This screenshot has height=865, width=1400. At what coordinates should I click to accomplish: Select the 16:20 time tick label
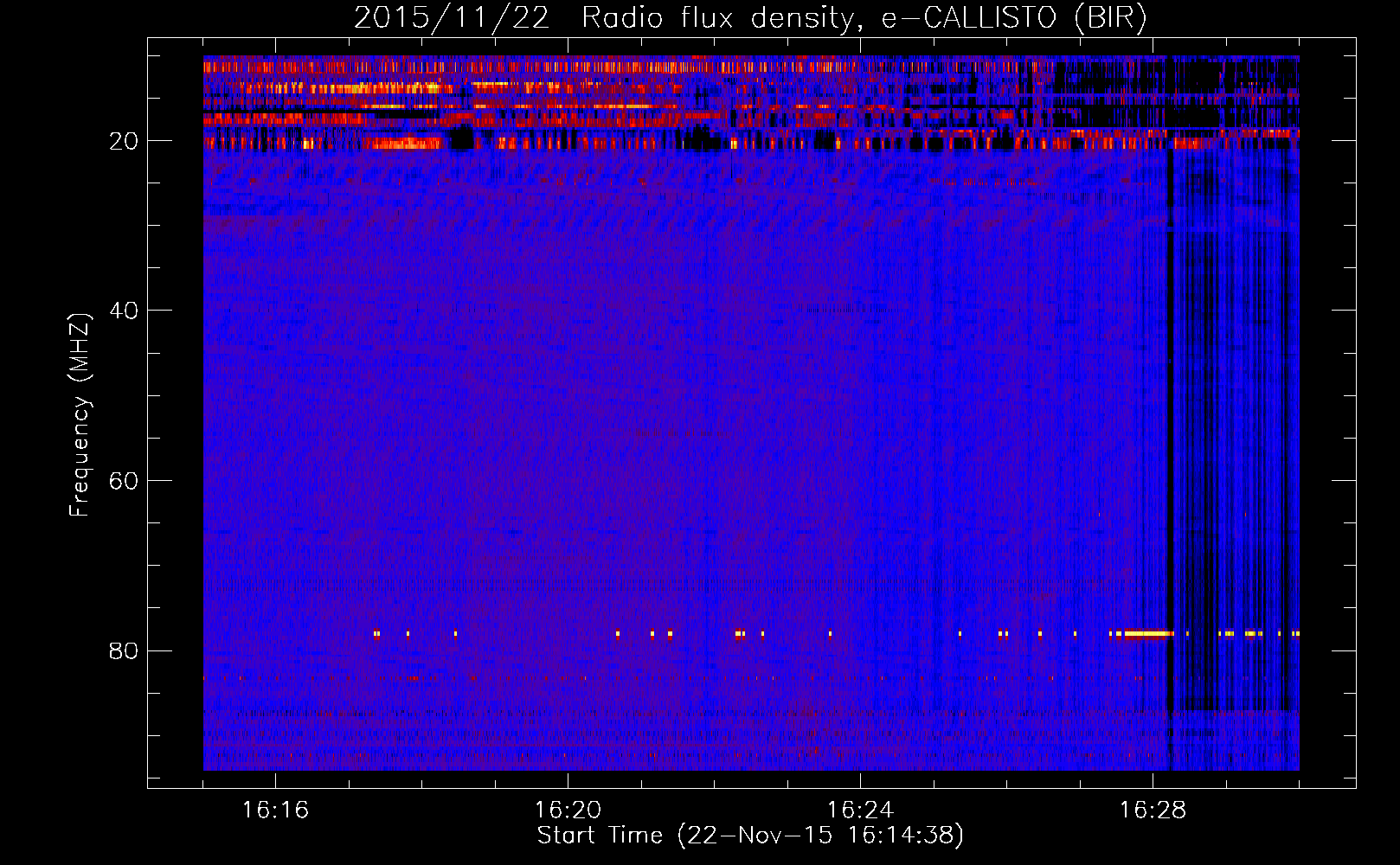click(568, 810)
